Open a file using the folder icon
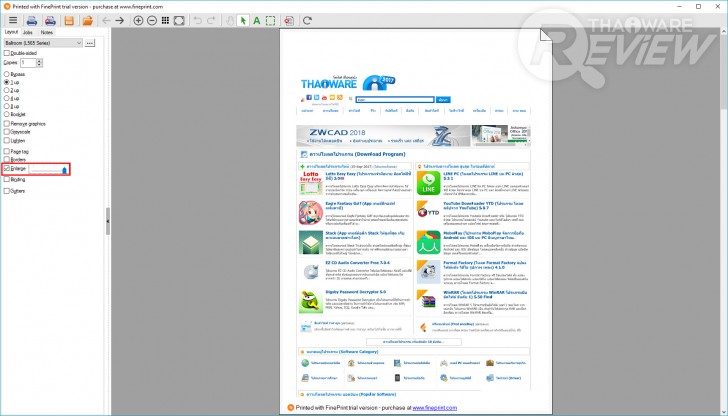Viewport: 728px width, 416px height. pos(88,20)
